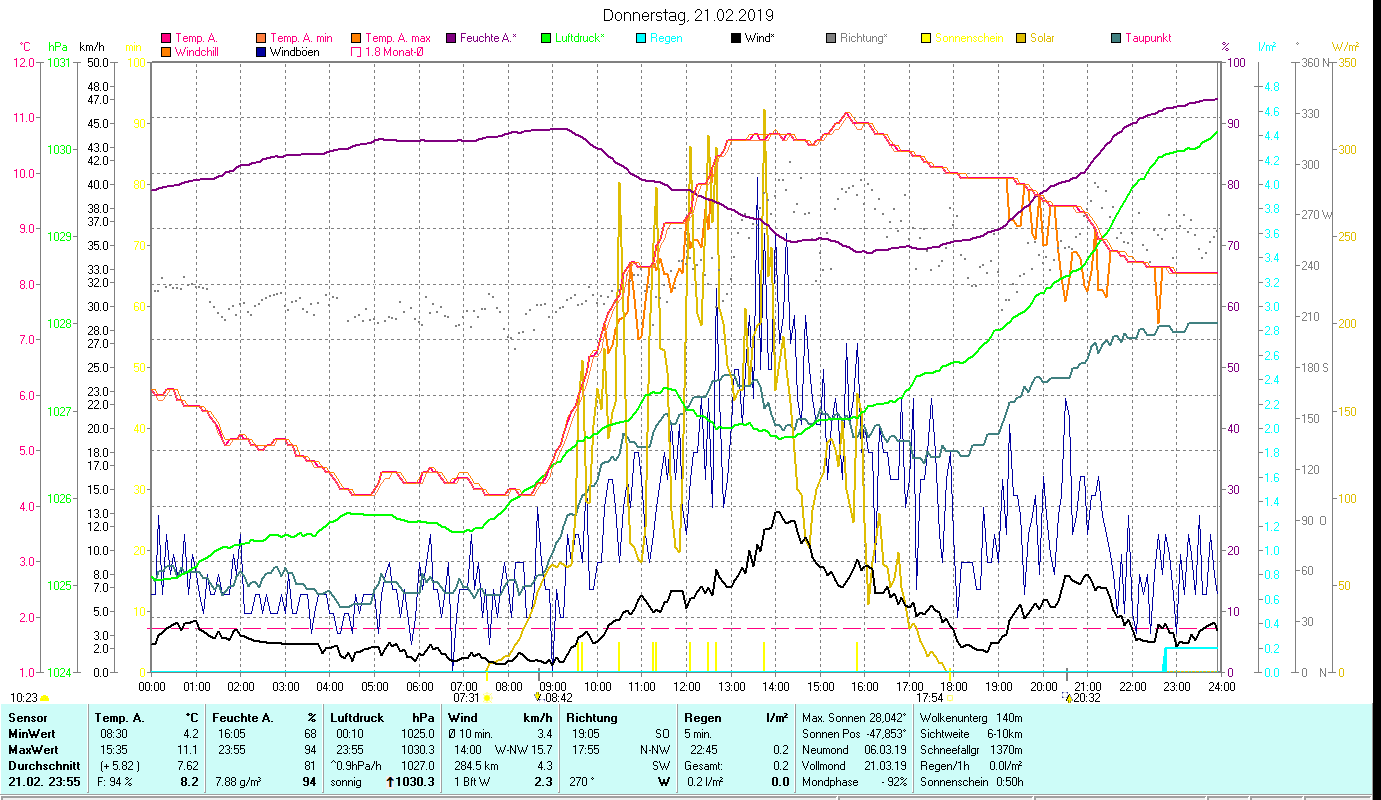Viewport: 1381px width, 800px height.
Task: Click the upward pressure trend arrow by 1030.3
Action: (390, 782)
